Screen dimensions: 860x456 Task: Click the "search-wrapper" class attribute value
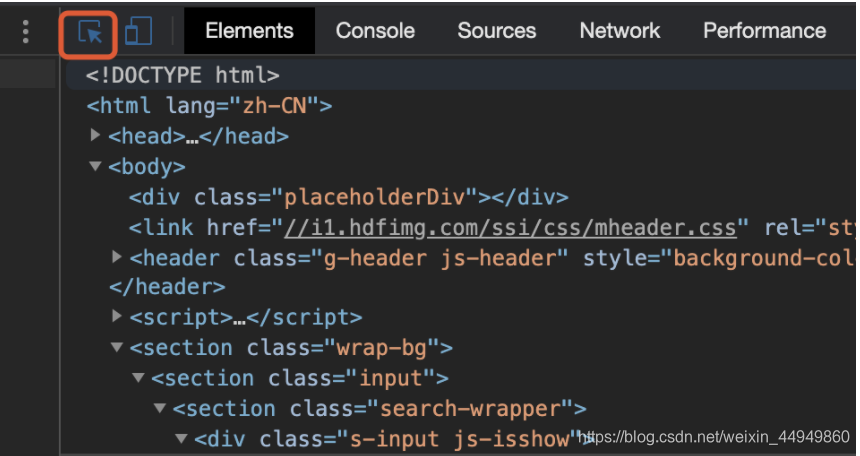(x=470, y=409)
